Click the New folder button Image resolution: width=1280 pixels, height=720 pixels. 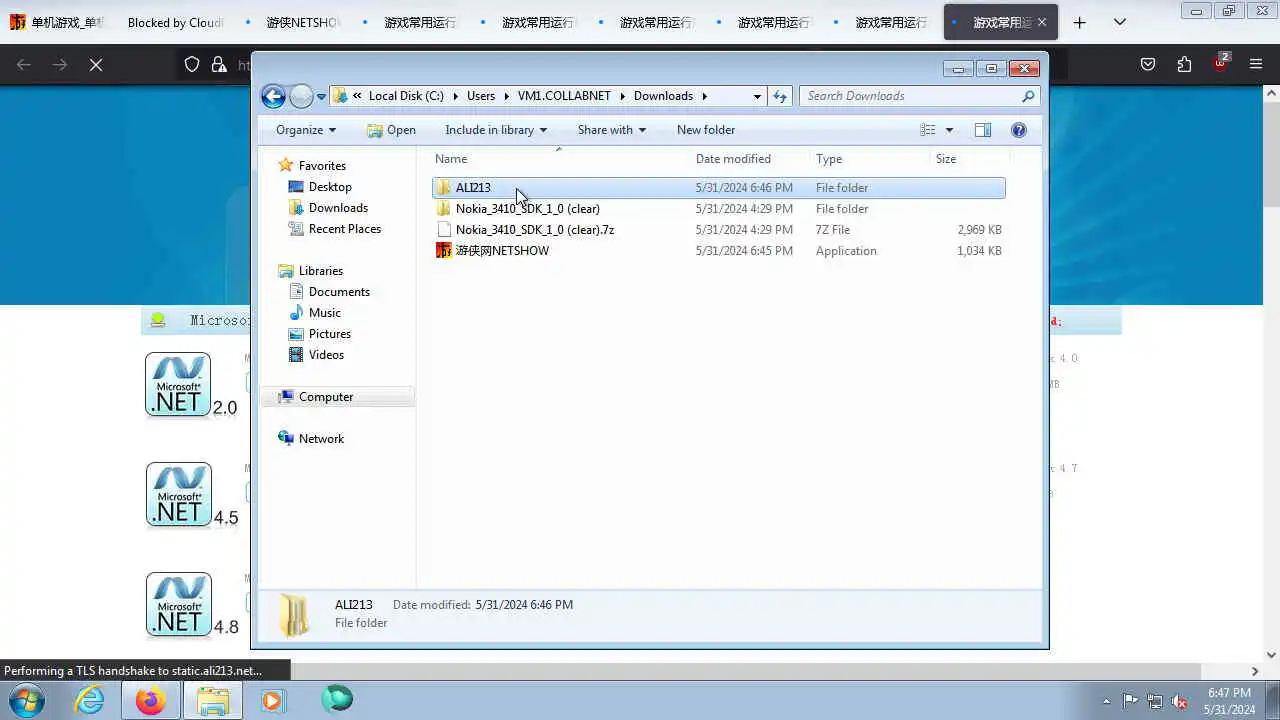706,130
